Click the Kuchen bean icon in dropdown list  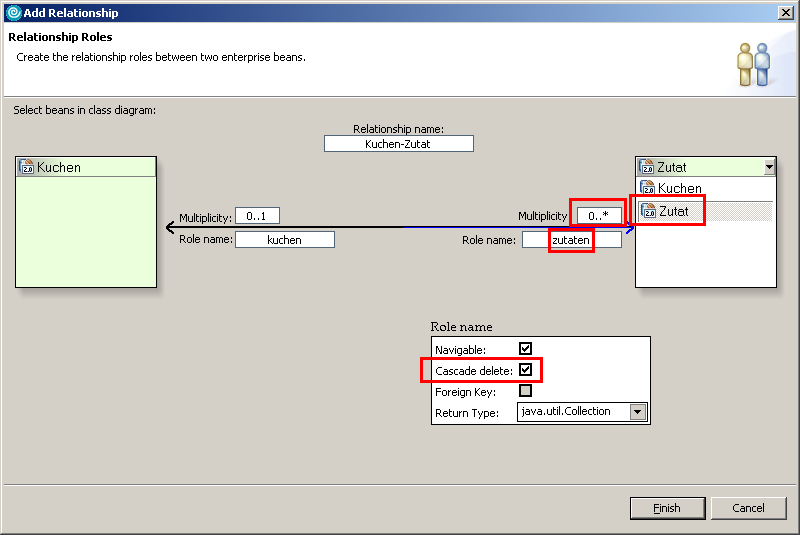(x=647, y=189)
